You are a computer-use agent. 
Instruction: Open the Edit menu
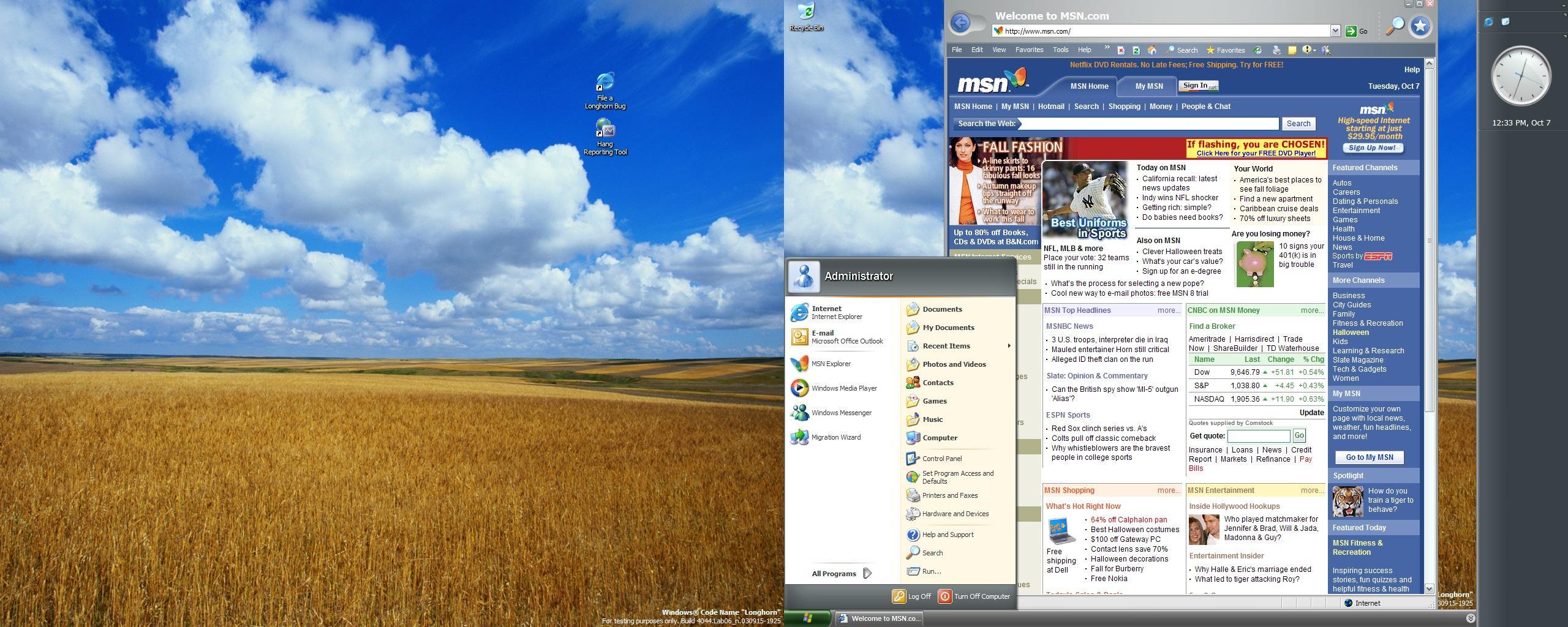977,50
